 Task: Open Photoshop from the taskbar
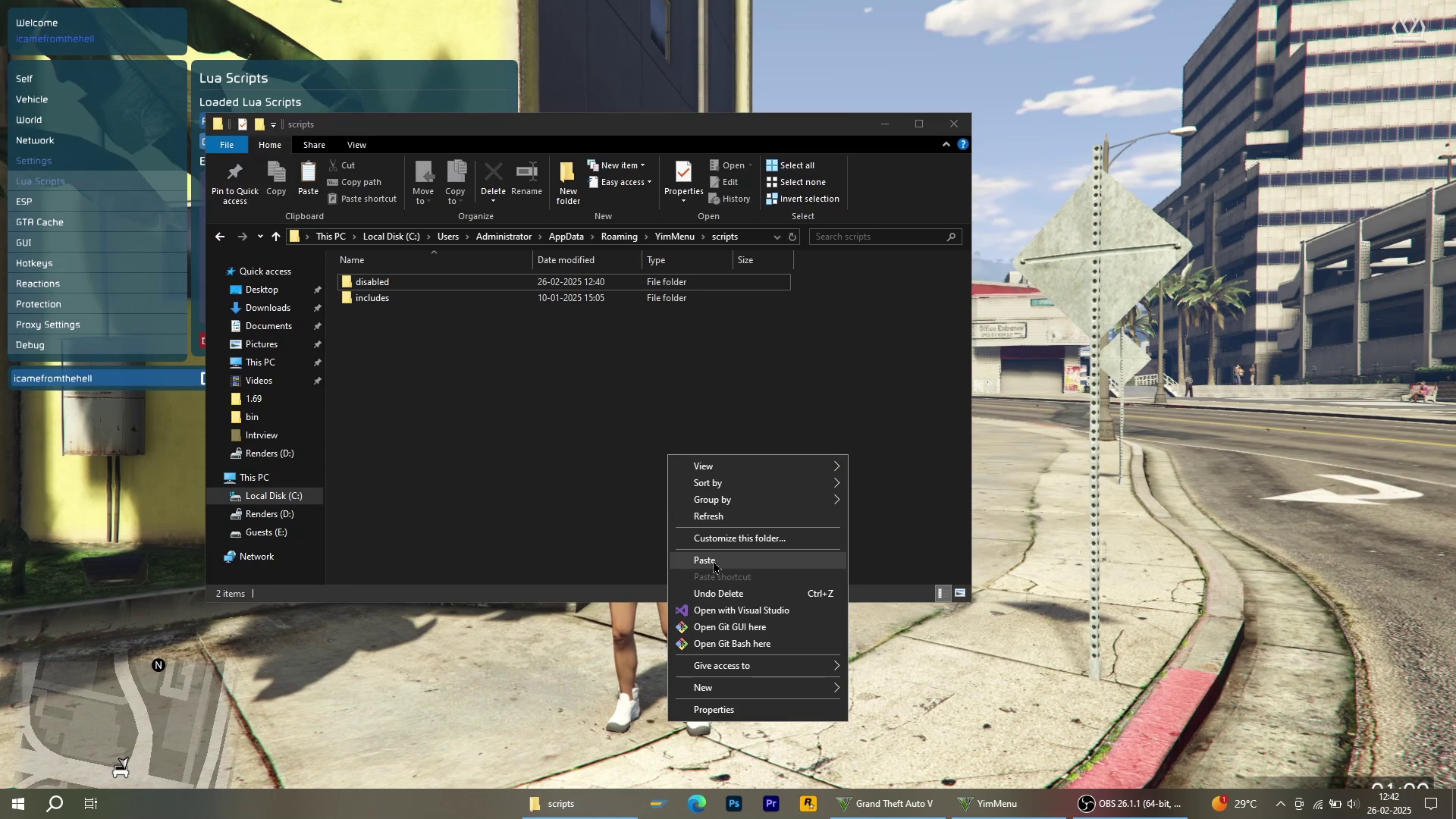click(733, 804)
